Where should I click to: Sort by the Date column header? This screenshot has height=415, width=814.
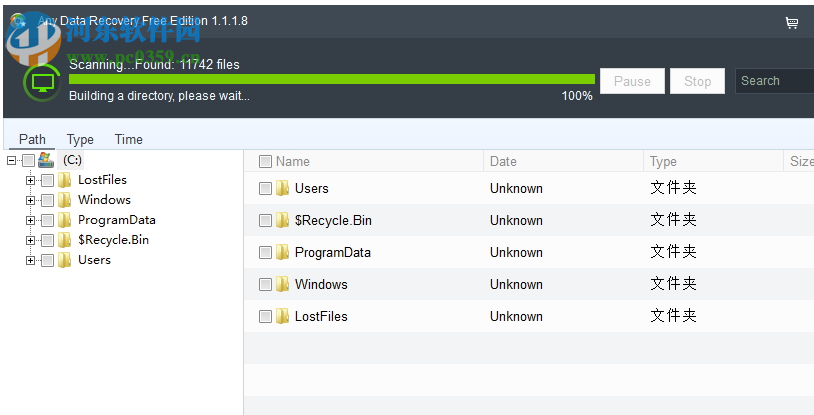503,162
